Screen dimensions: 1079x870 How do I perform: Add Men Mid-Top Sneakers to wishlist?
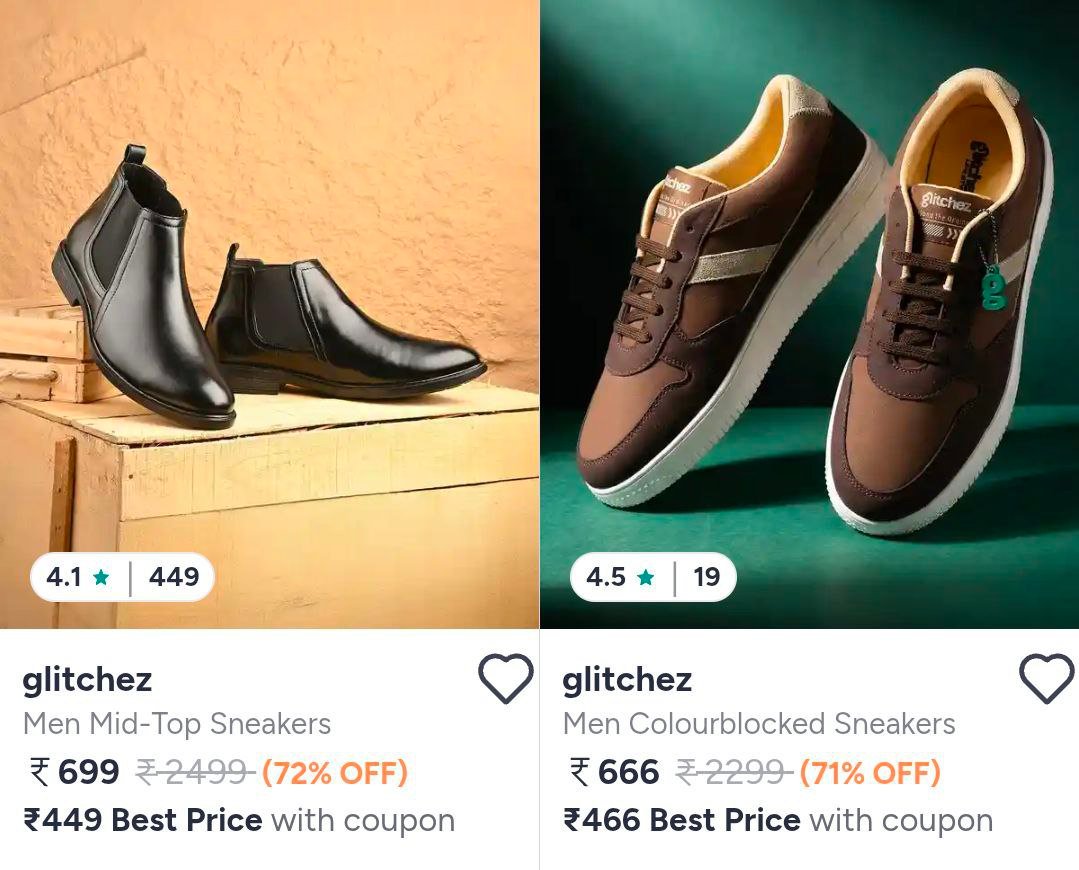click(505, 679)
